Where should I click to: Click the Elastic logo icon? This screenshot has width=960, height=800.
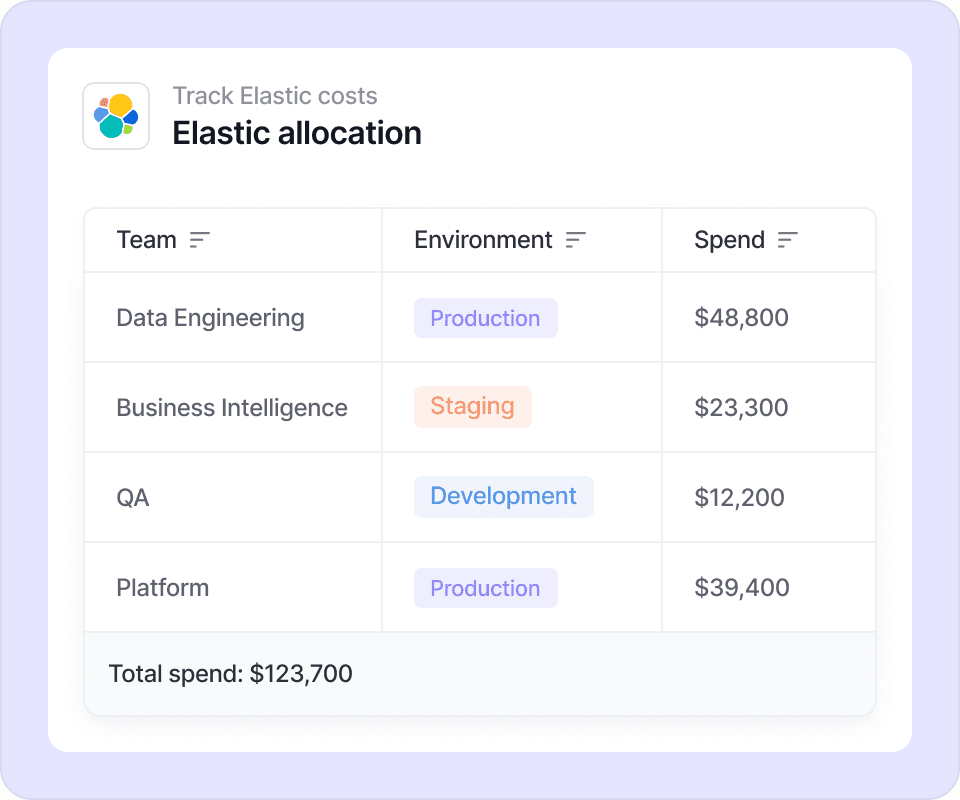click(x=116, y=116)
